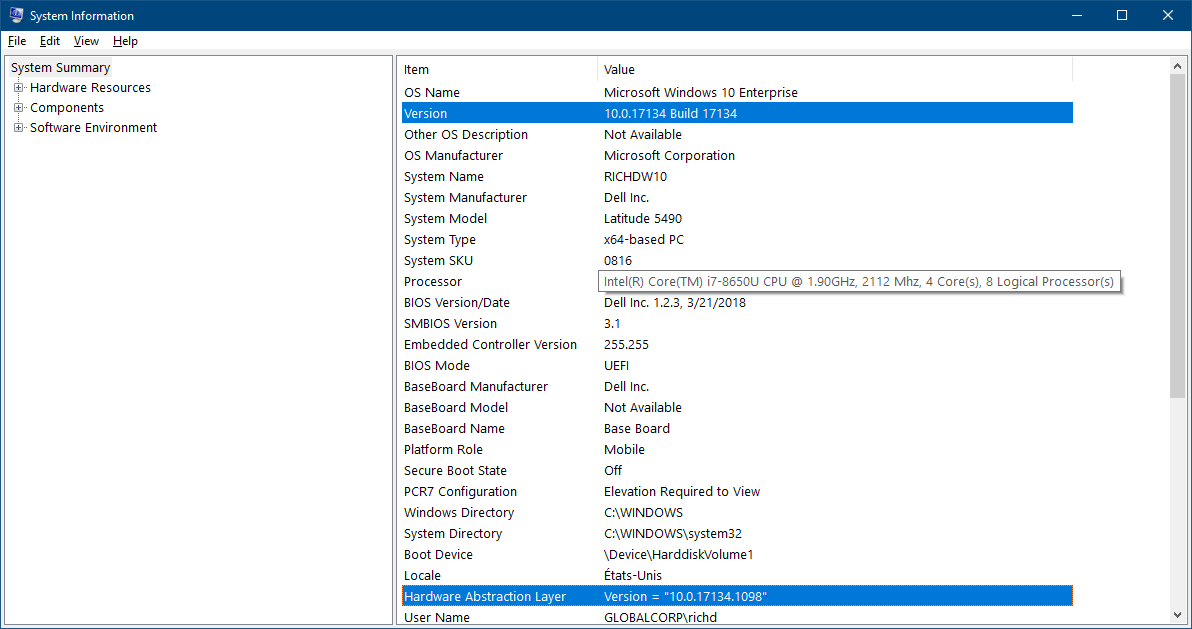Image resolution: width=1192 pixels, height=629 pixels.
Task: Select the Windows Directory row
Action: [x=737, y=513]
